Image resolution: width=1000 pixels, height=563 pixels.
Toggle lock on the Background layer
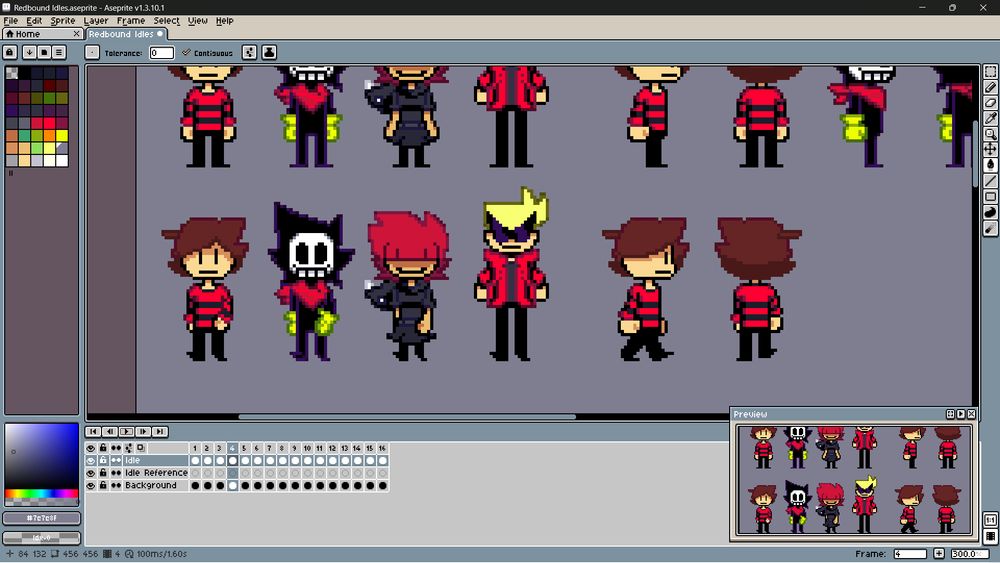pyautogui.click(x=103, y=485)
